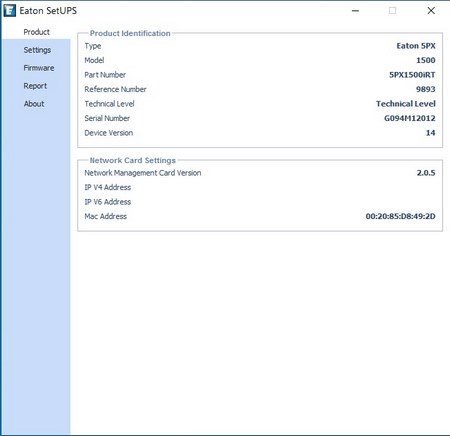Image resolution: width=450 pixels, height=436 pixels.
Task: Select the serial number value G094M12012
Action: 410,118
